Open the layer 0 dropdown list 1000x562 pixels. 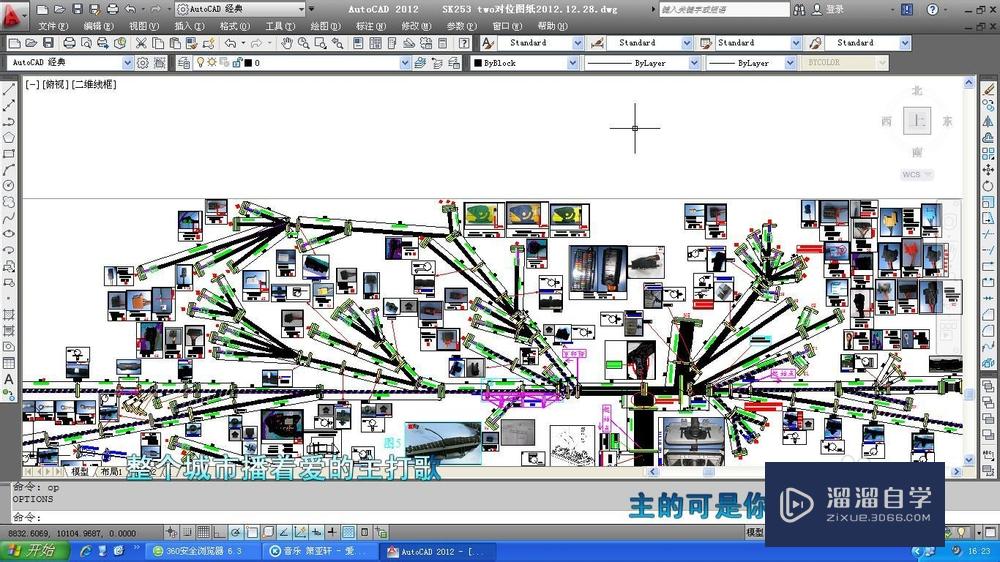point(404,63)
